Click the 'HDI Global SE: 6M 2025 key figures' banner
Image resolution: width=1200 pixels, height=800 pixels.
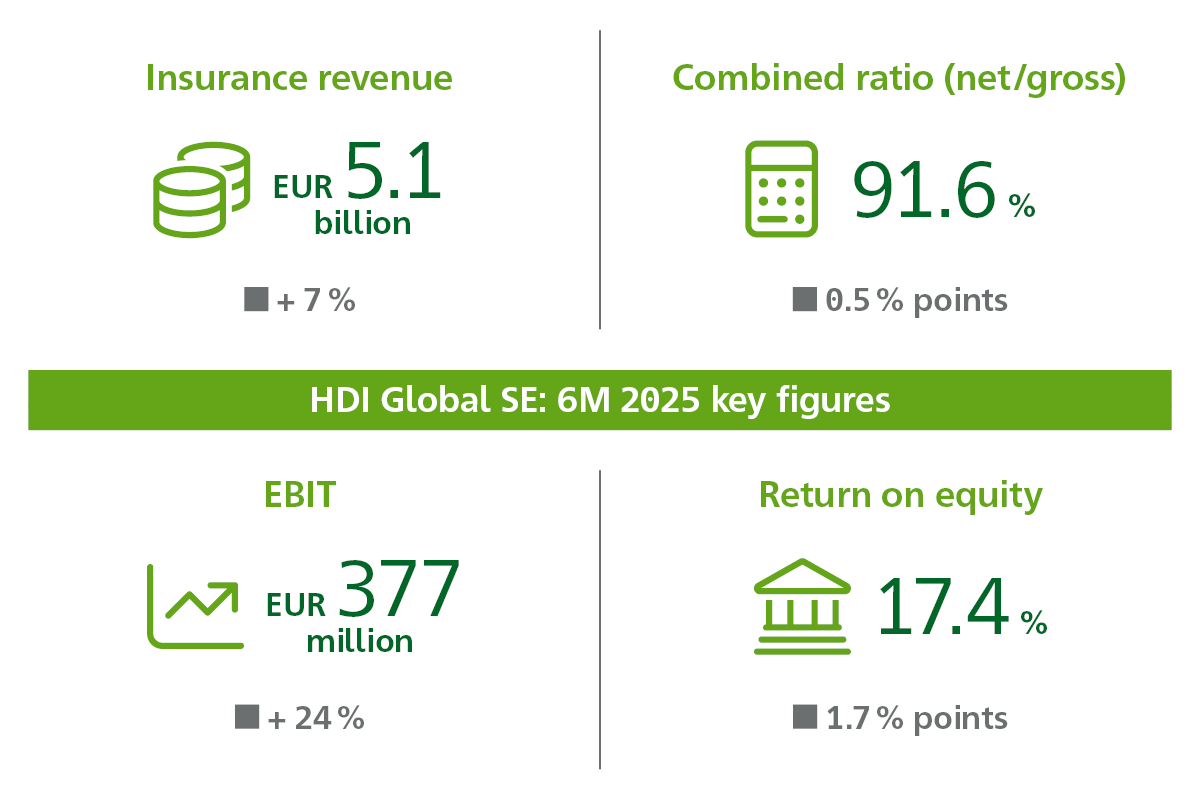click(x=600, y=400)
